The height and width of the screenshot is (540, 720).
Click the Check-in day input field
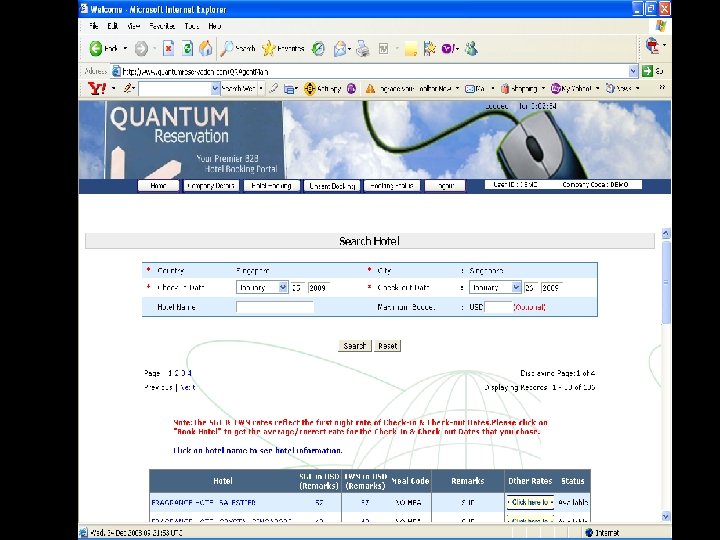(x=298, y=287)
